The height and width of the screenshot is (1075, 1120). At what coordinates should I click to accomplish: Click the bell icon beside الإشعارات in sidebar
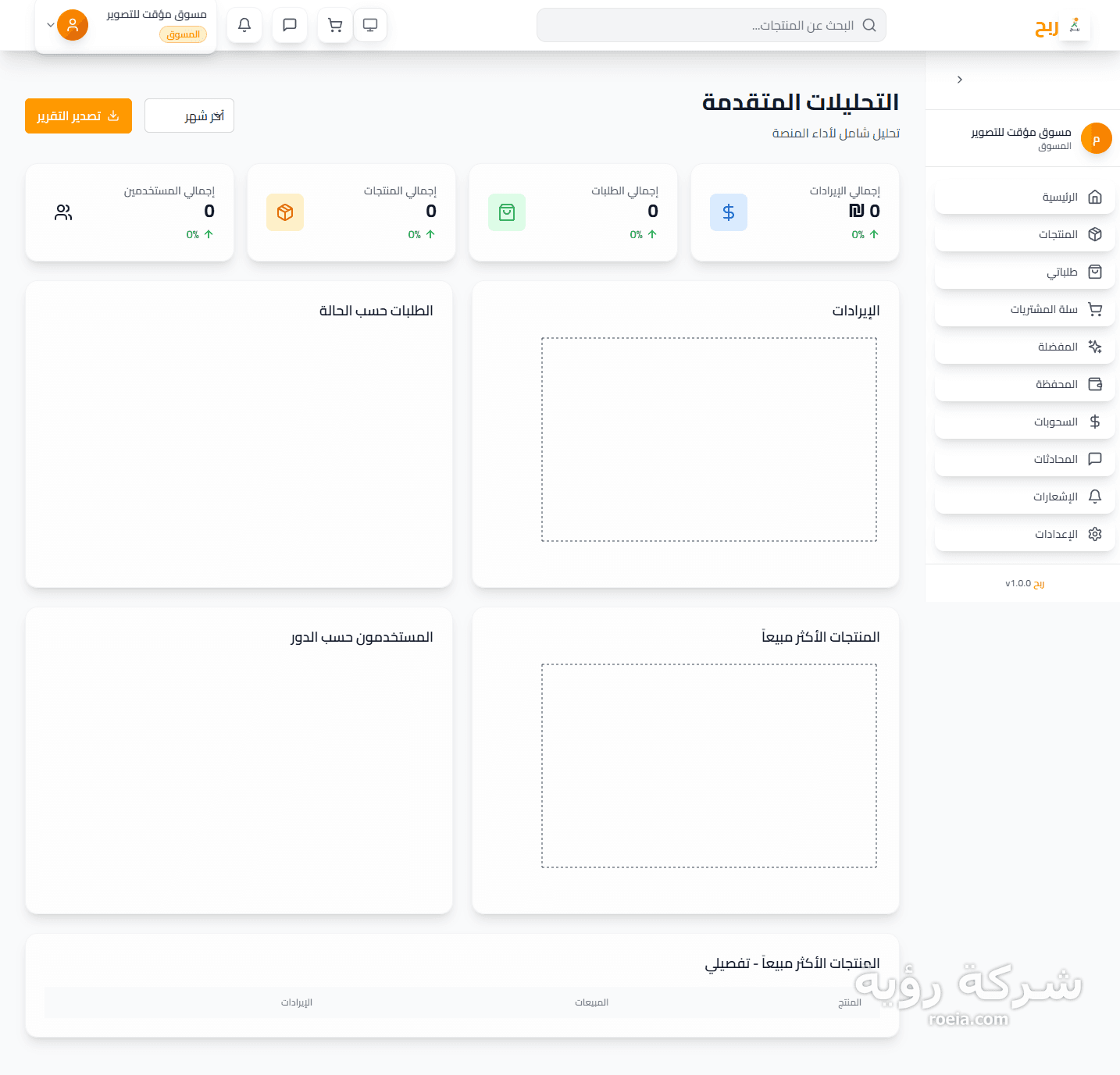click(1095, 497)
